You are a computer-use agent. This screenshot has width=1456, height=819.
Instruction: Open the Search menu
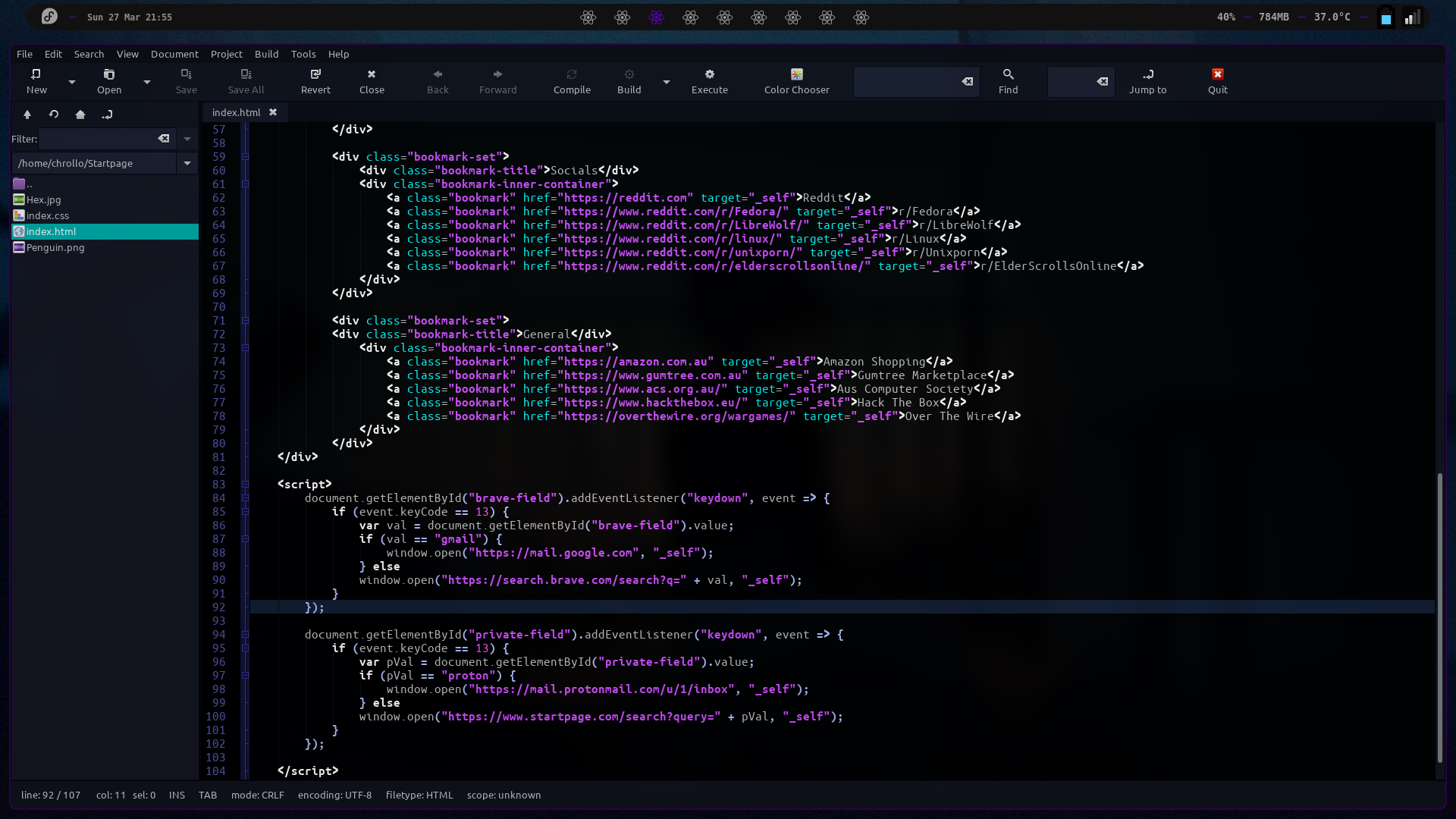pos(89,54)
